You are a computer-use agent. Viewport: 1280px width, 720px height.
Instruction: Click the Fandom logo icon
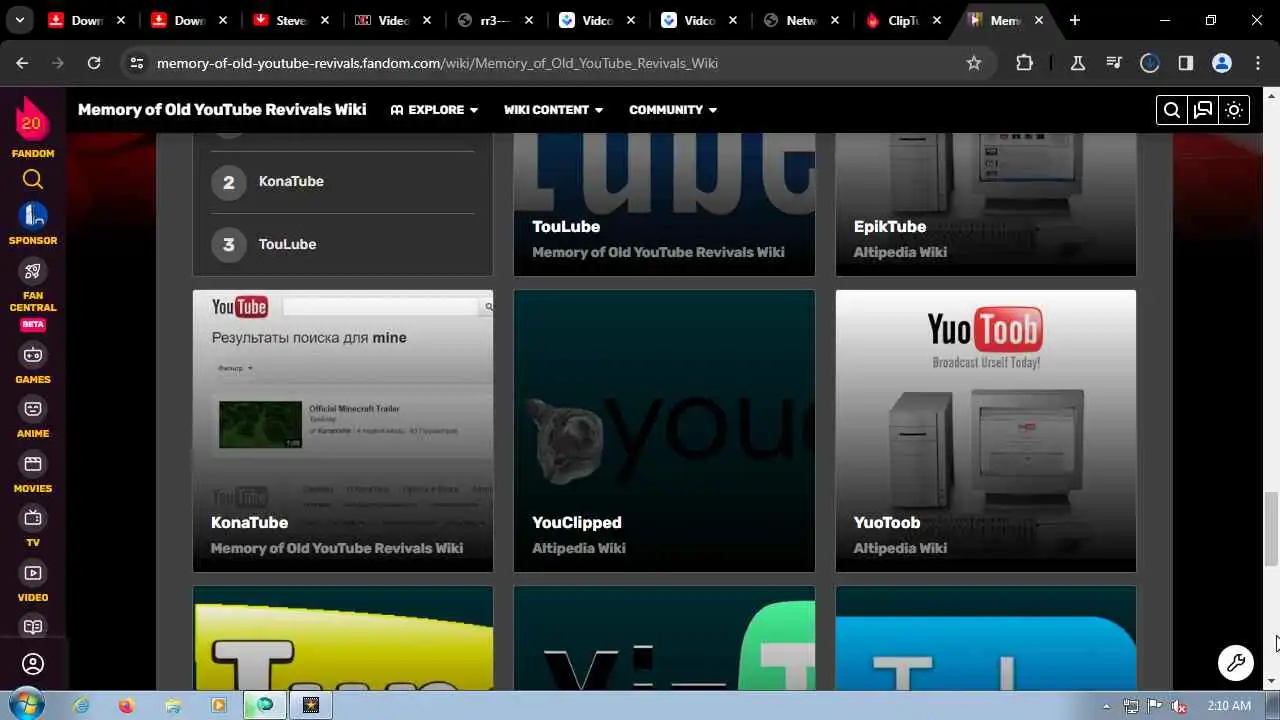click(x=32, y=121)
